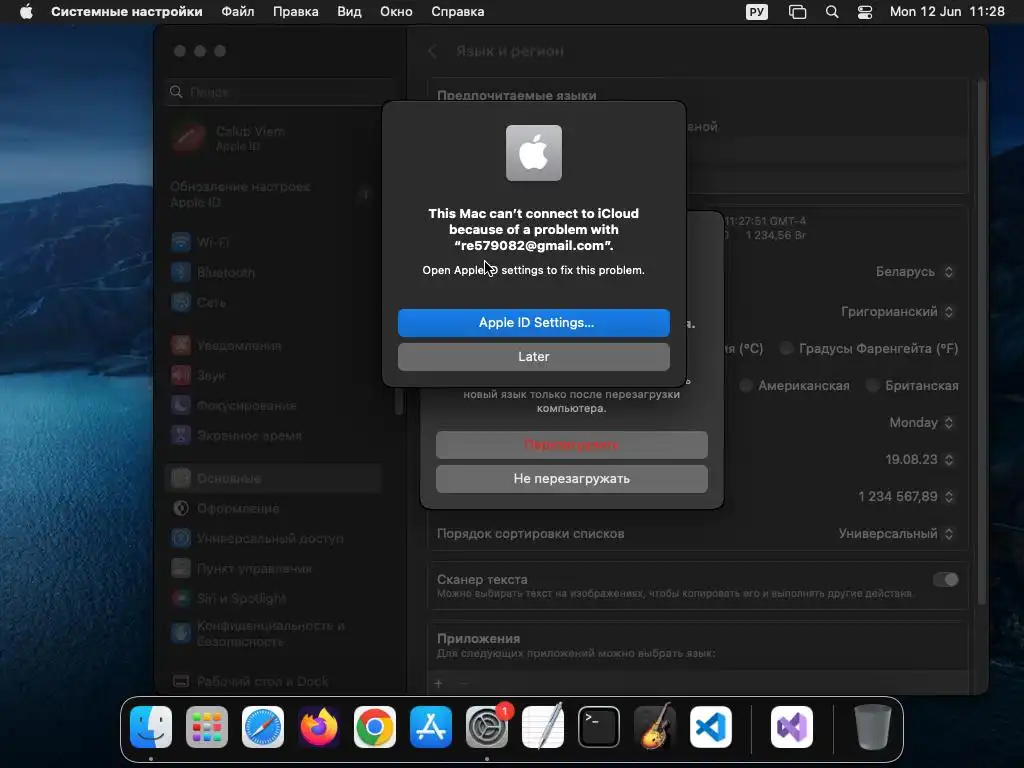Click the Перезагрузить button
The image size is (1024, 768).
tap(571, 445)
